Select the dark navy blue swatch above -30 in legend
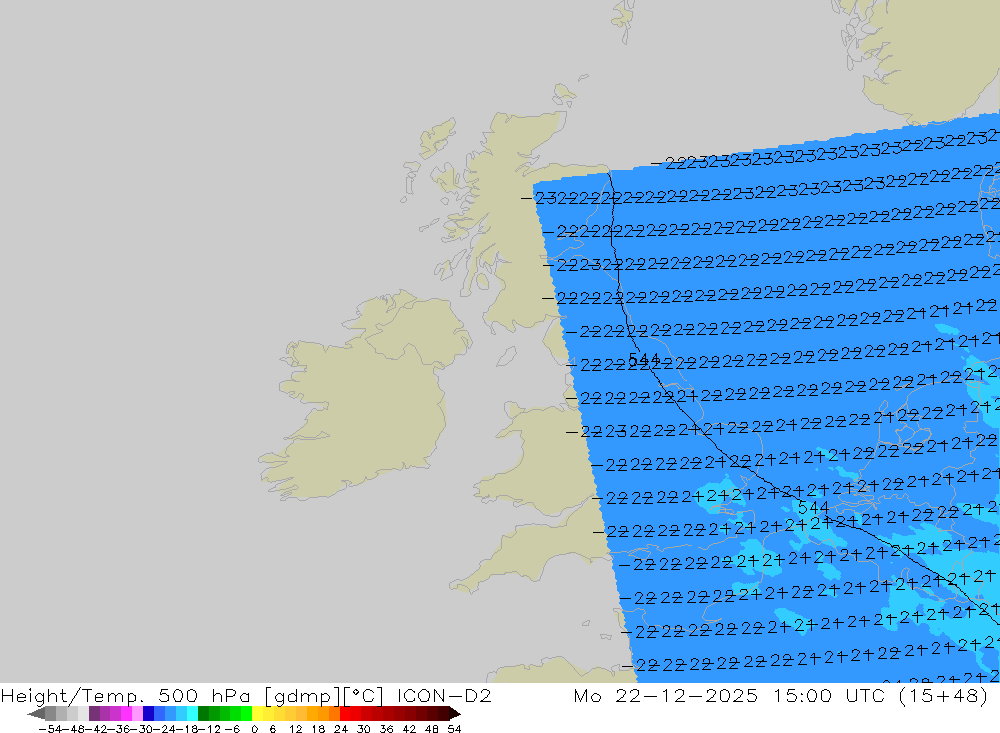This screenshot has height=733, width=1000. click(x=149, y=713)
